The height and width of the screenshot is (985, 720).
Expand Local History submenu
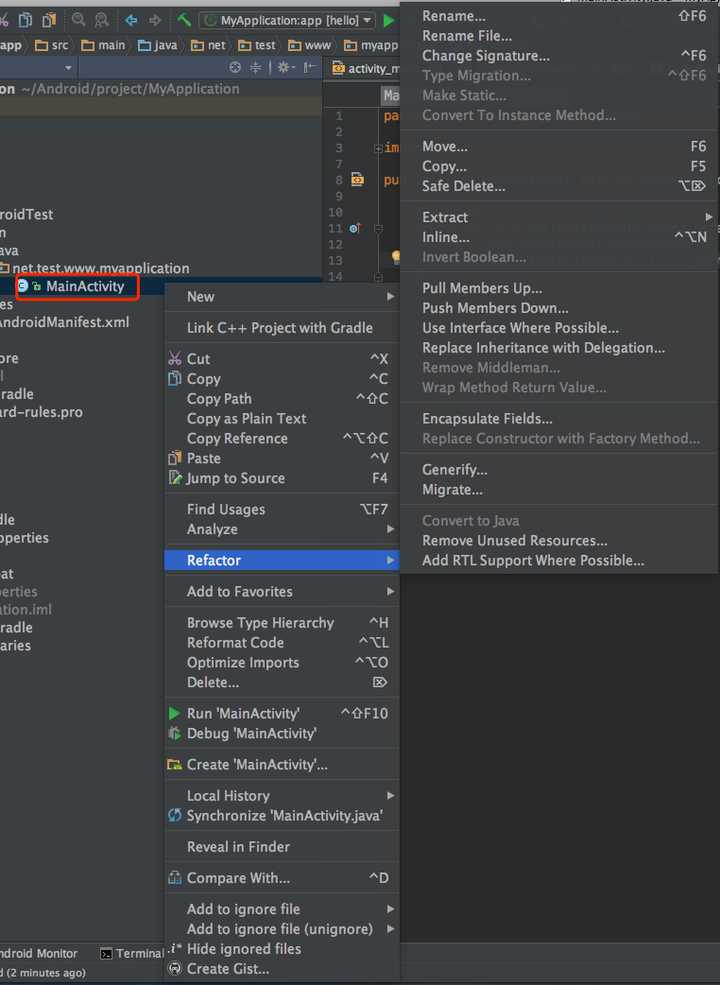pos(281,796)
